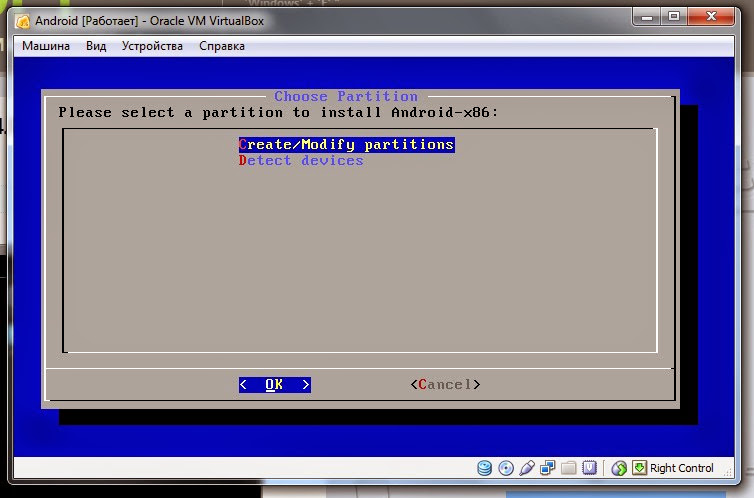Open the Вид menu
The image size is (754, 498).
(96, 46)
